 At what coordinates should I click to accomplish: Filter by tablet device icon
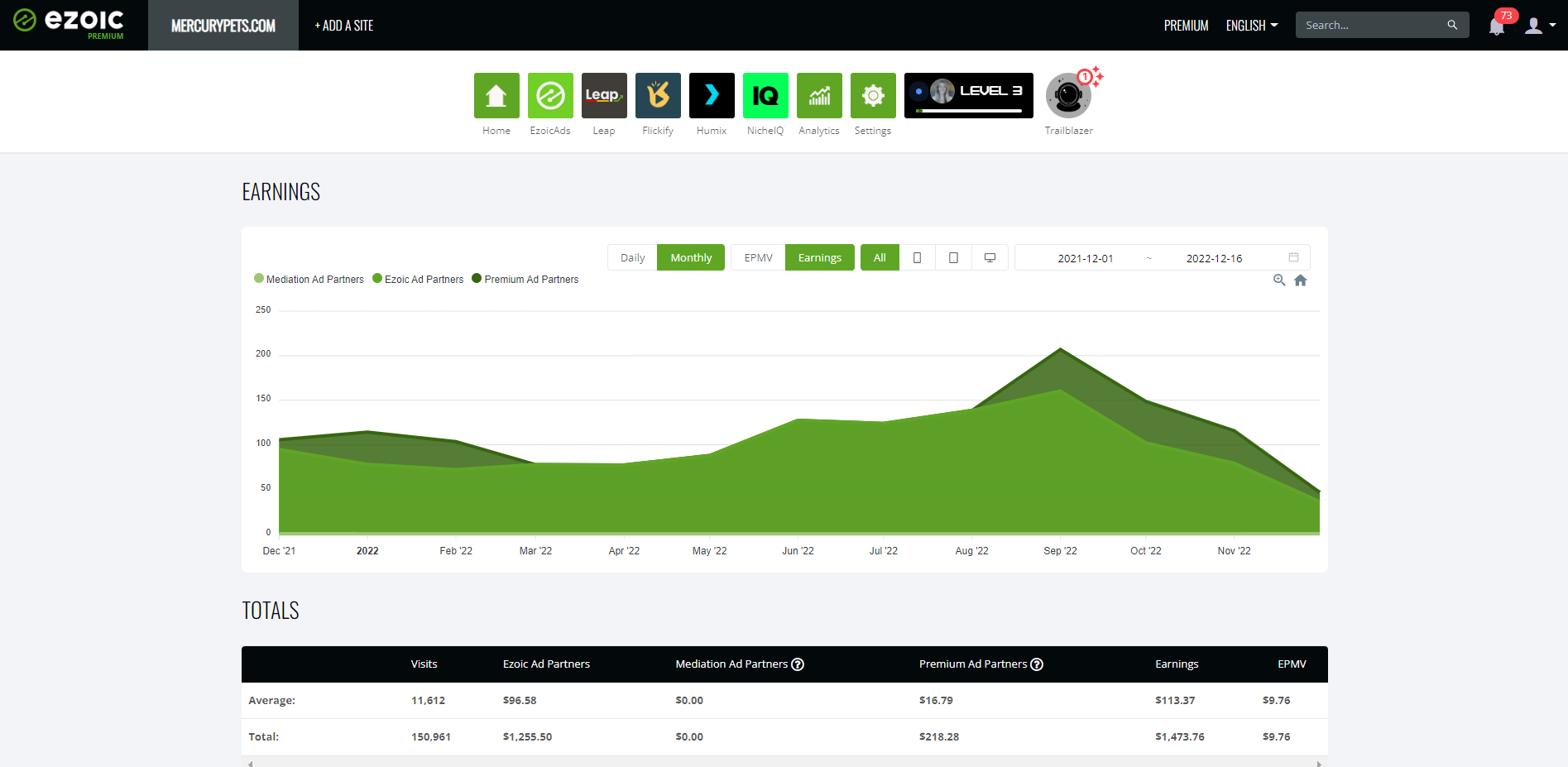(x=953, y=257)
